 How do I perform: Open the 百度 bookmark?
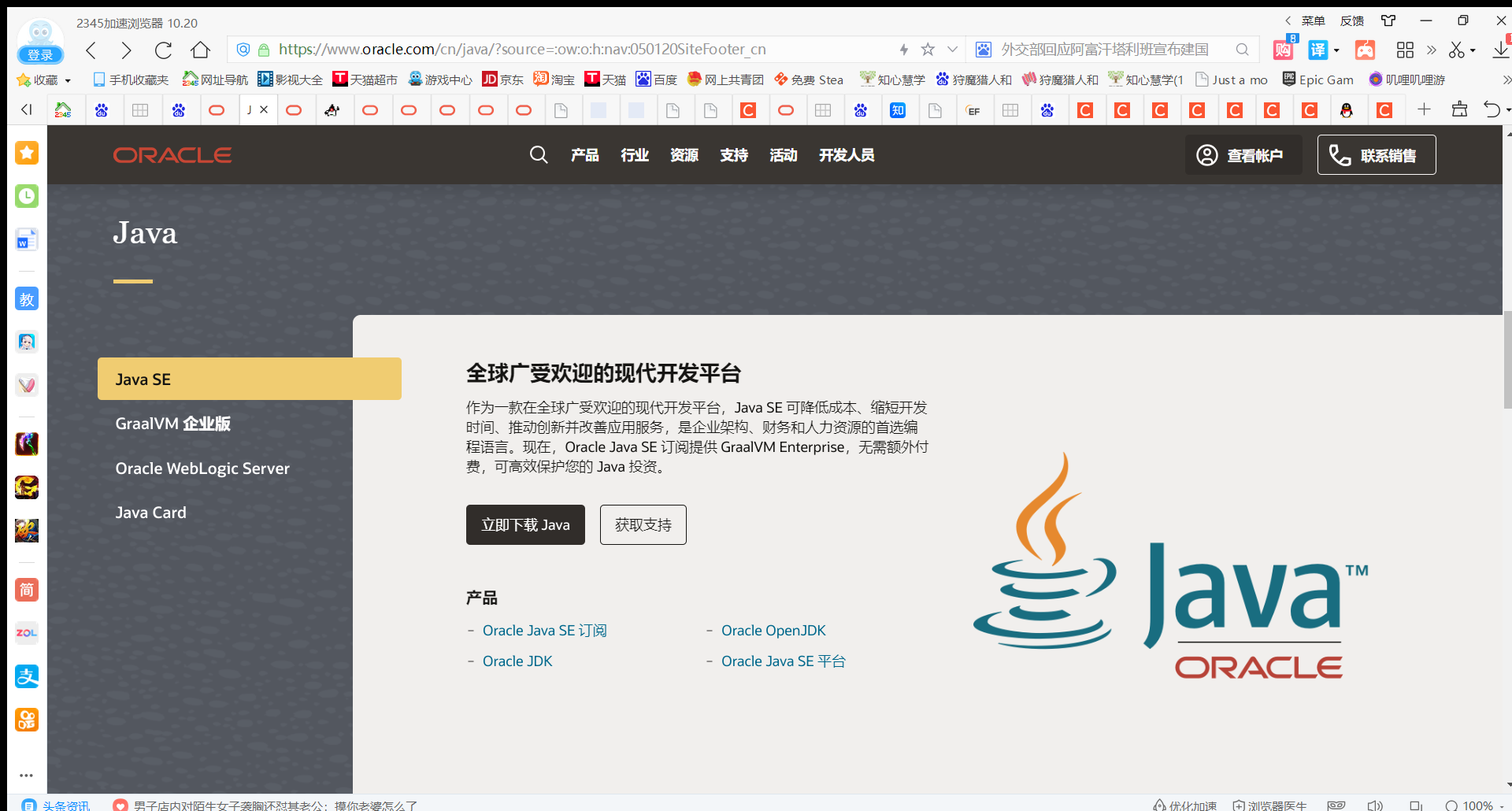656,80
